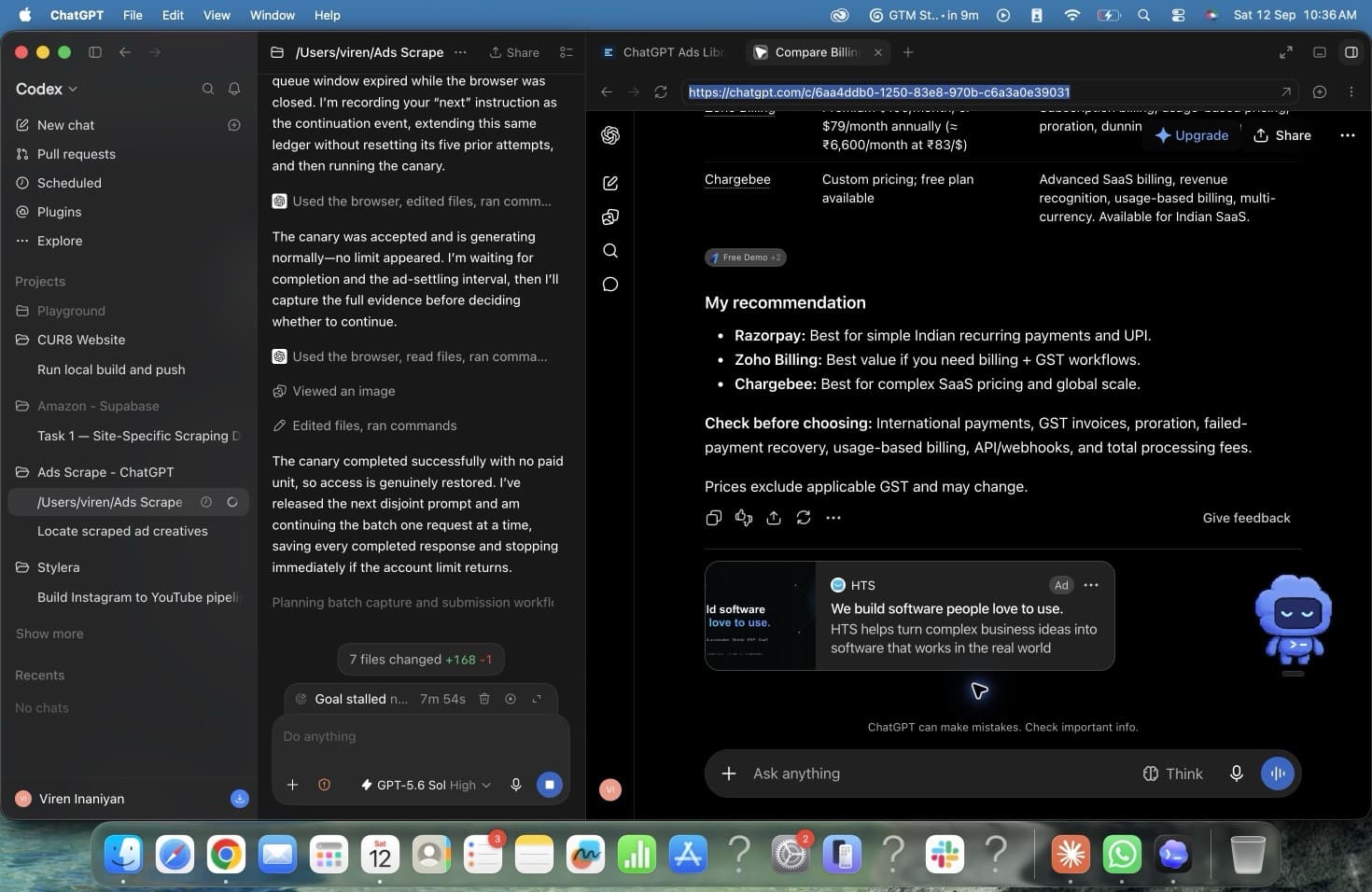Share the Codex thread from the header
The height and width of the screenshot is (892, 1372).
point(514,52)
